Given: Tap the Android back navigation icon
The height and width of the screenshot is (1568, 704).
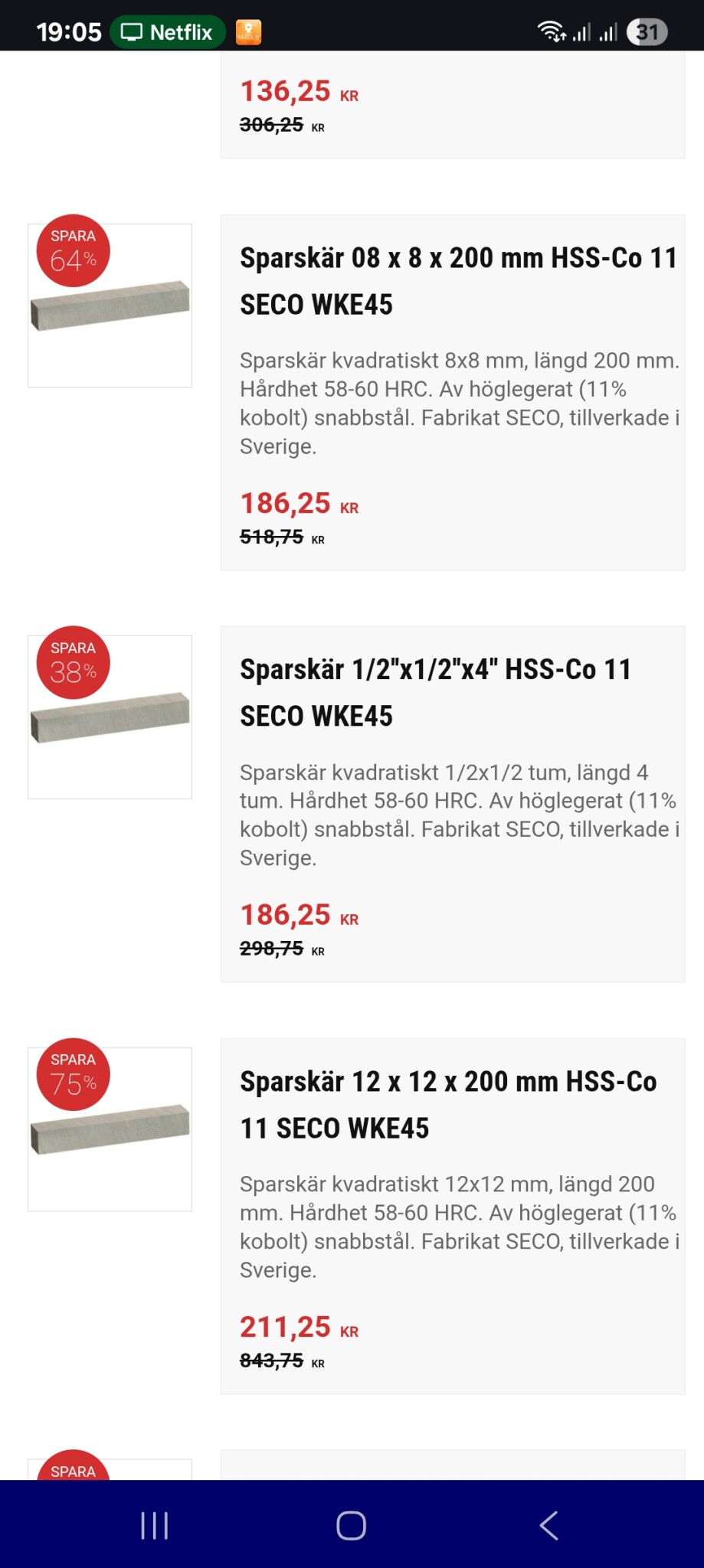Looking at the screenshot, I should (x=548, y=1525).
